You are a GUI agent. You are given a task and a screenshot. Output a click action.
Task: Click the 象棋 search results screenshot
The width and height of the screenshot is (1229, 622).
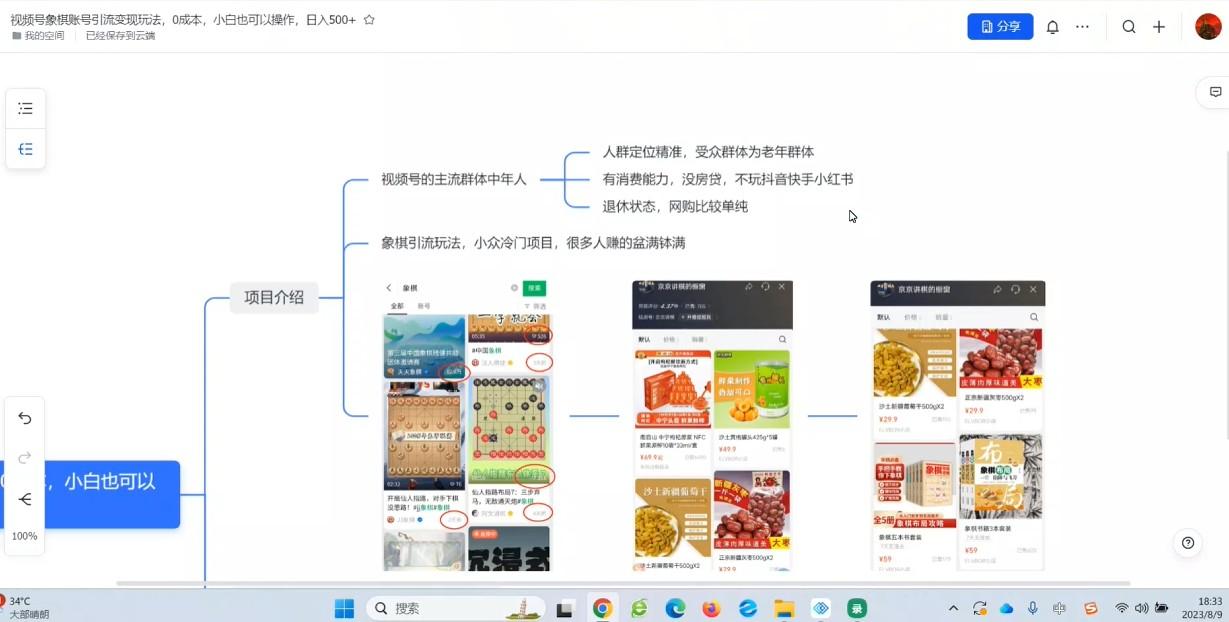pos(468,425)
